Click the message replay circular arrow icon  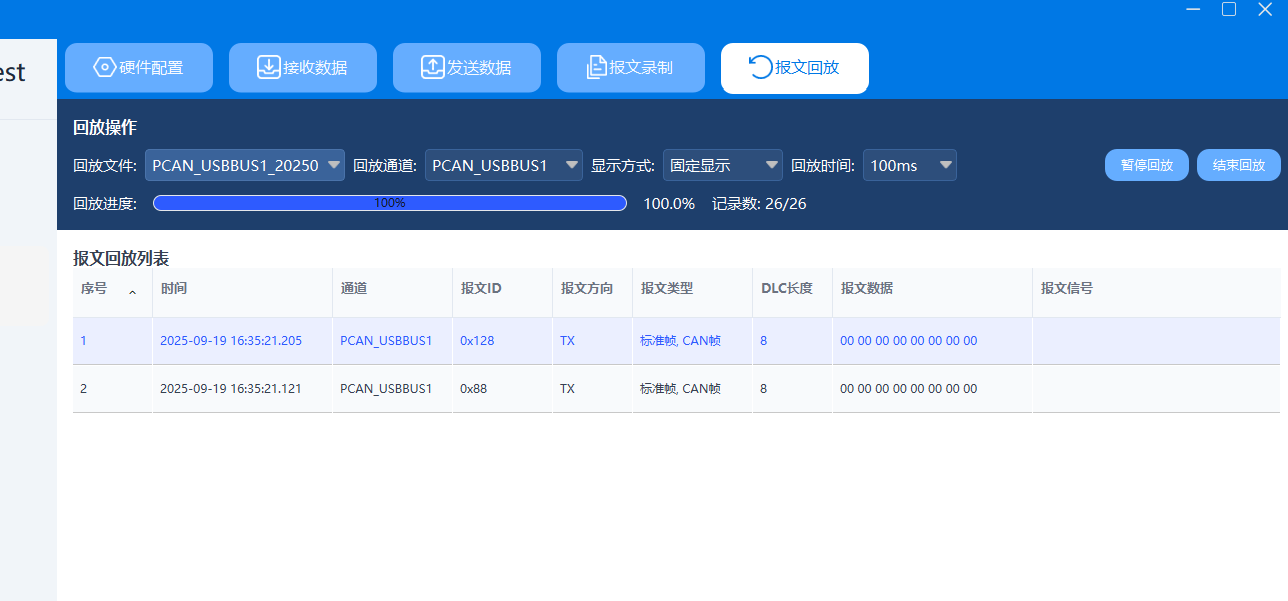pyautogui.click(x=760, y=68)
